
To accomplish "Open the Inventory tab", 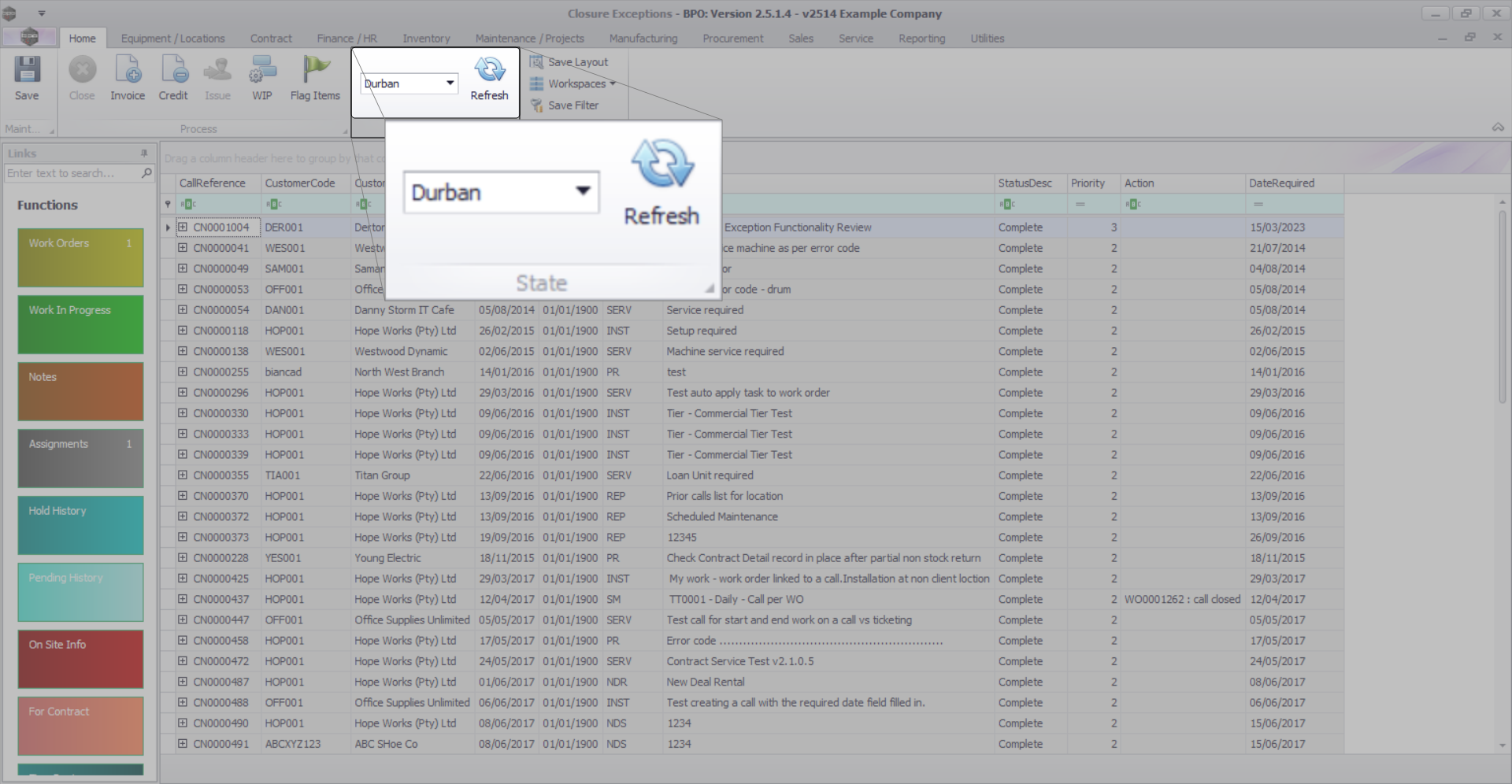I will 426,38.
